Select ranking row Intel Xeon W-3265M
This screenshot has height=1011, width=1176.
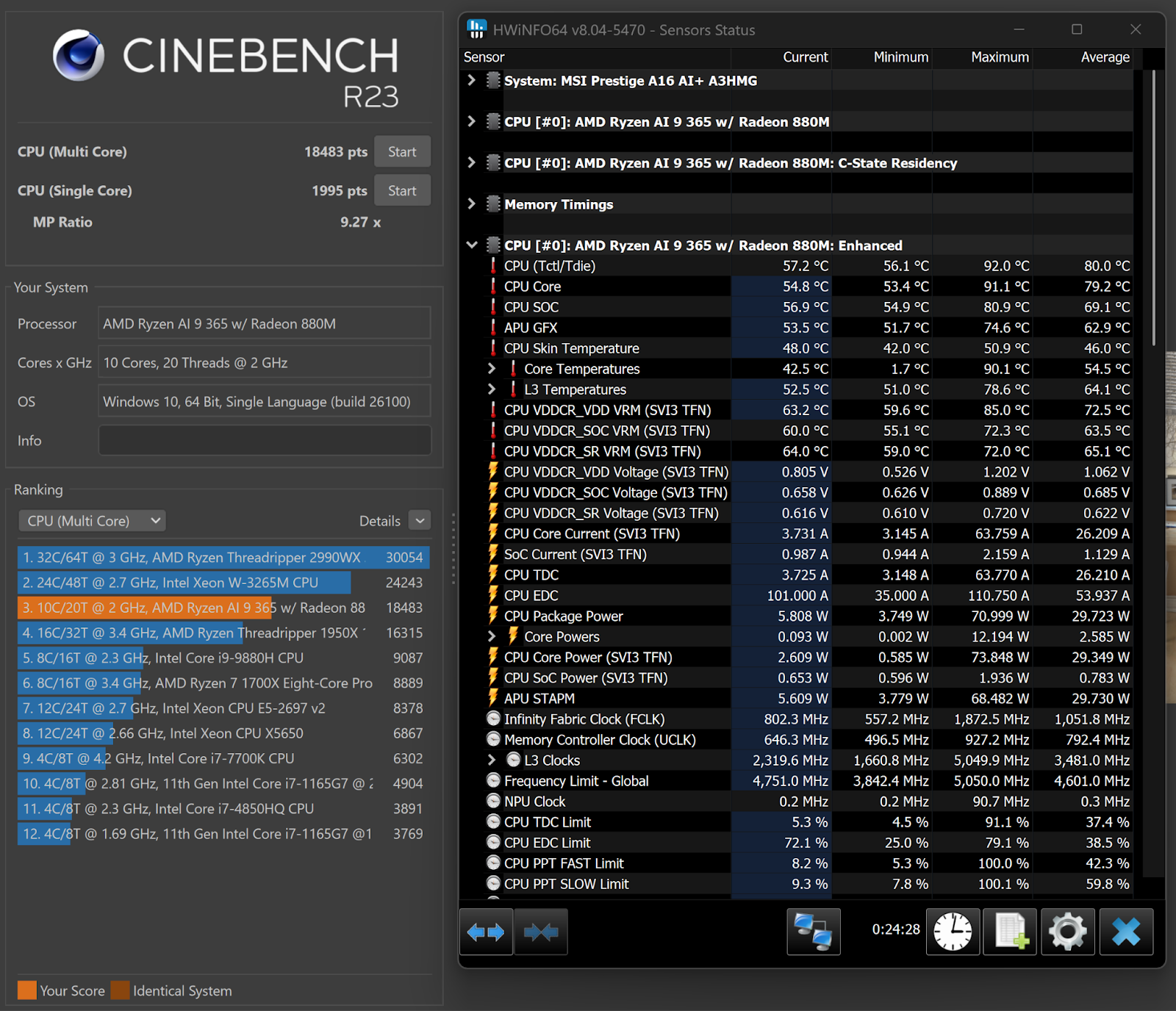[223, 582]
